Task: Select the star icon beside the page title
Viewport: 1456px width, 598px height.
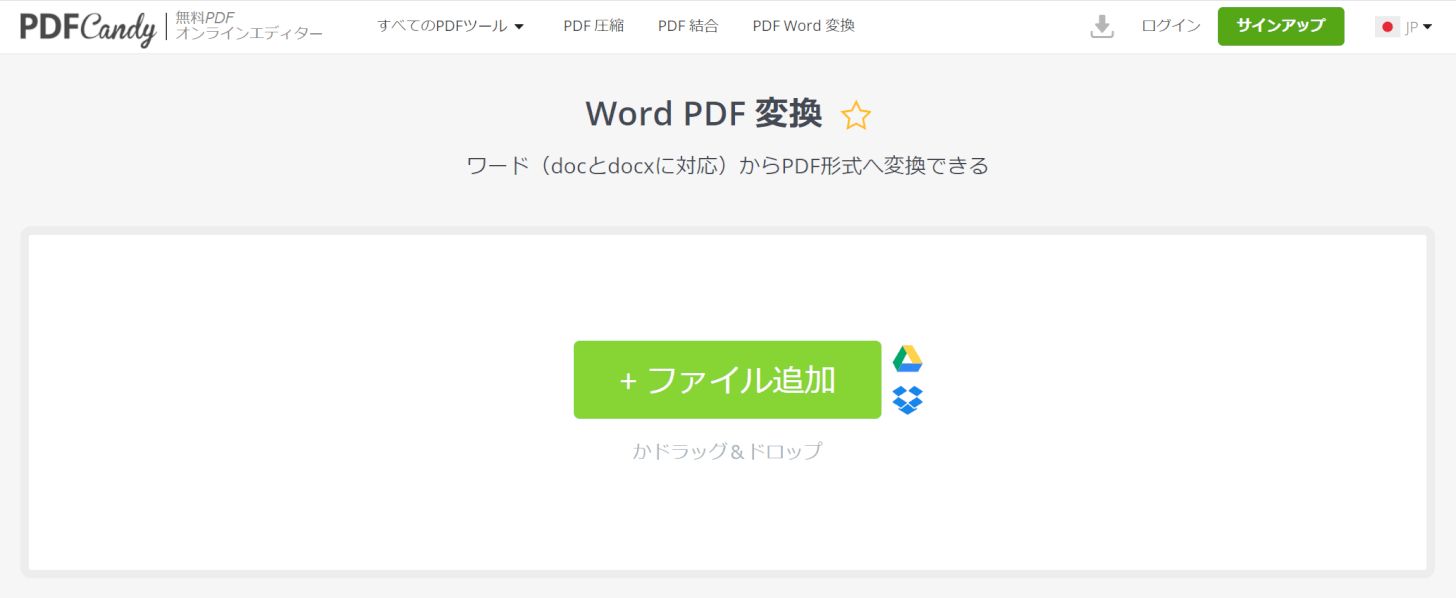Action: coord(856,114)
